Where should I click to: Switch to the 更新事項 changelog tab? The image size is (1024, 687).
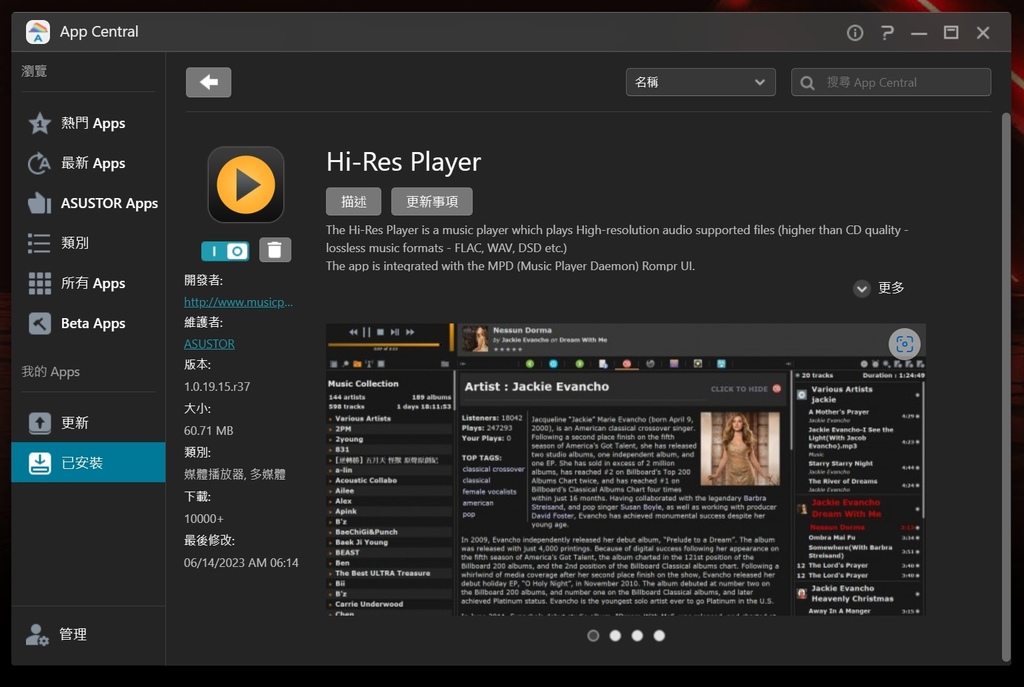pyautogui.click(x=432, y=202)
